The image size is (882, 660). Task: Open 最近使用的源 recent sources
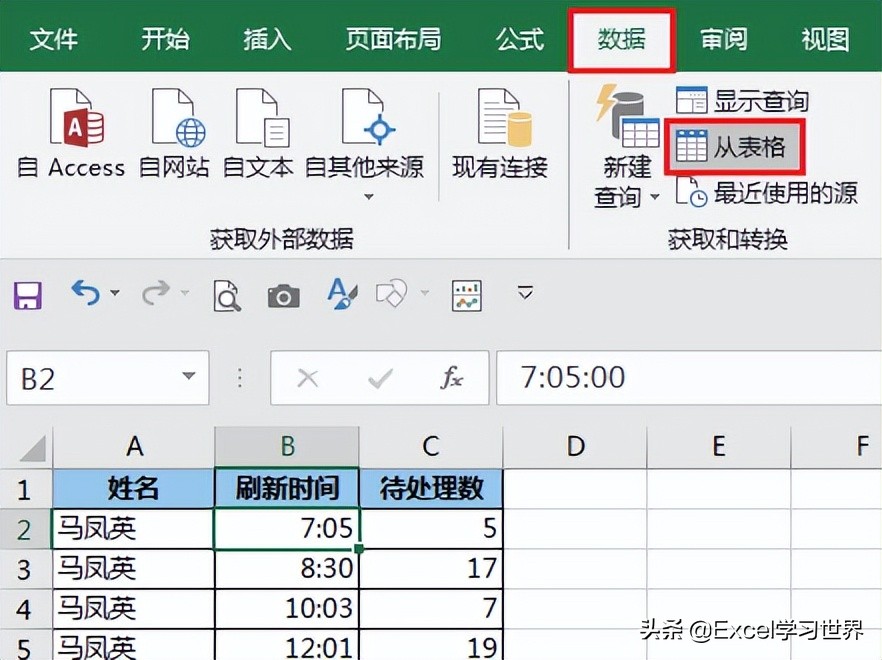pyautogui.click(x=766, y=193)
